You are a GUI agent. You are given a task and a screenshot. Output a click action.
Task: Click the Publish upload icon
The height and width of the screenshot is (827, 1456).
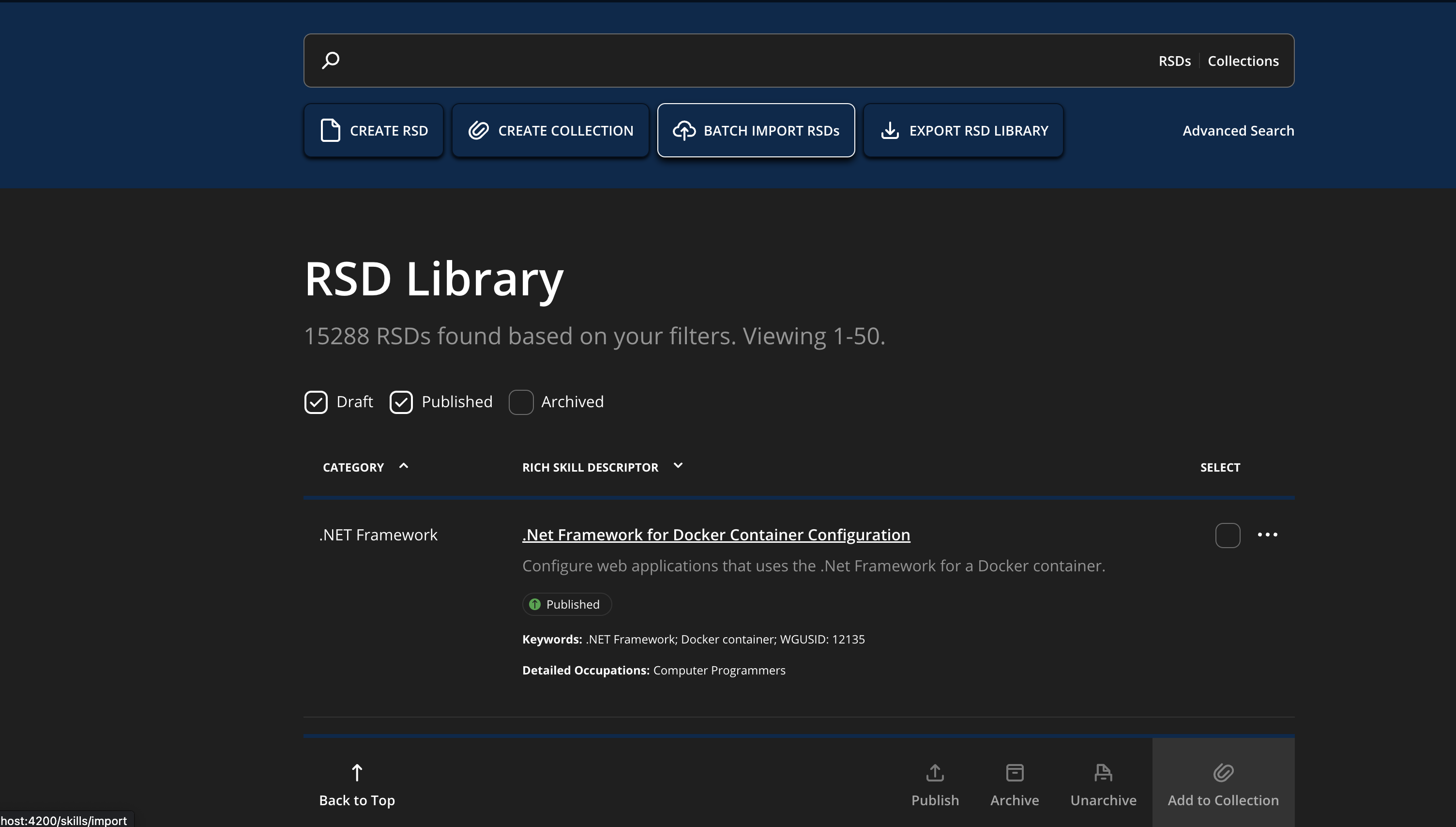[935, 772]
